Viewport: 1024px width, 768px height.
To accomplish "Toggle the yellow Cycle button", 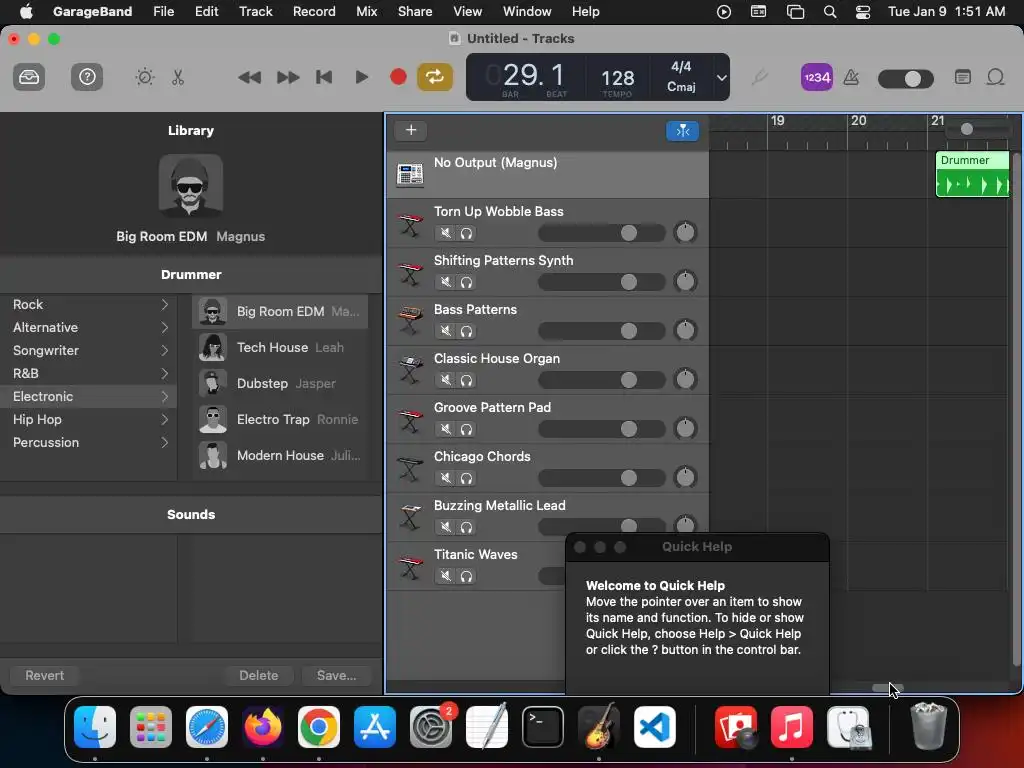I will [434, 77].
